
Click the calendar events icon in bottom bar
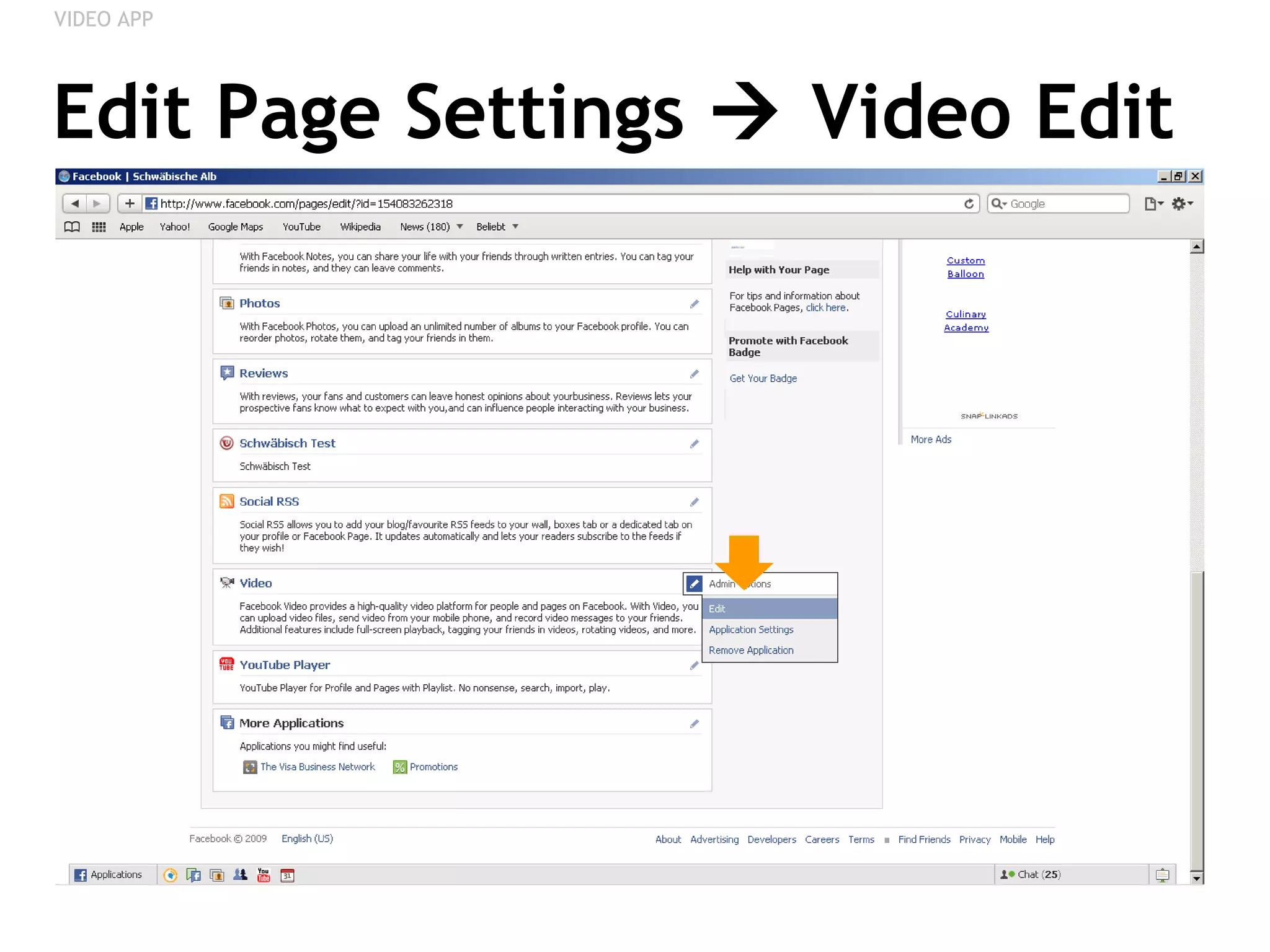287,875
